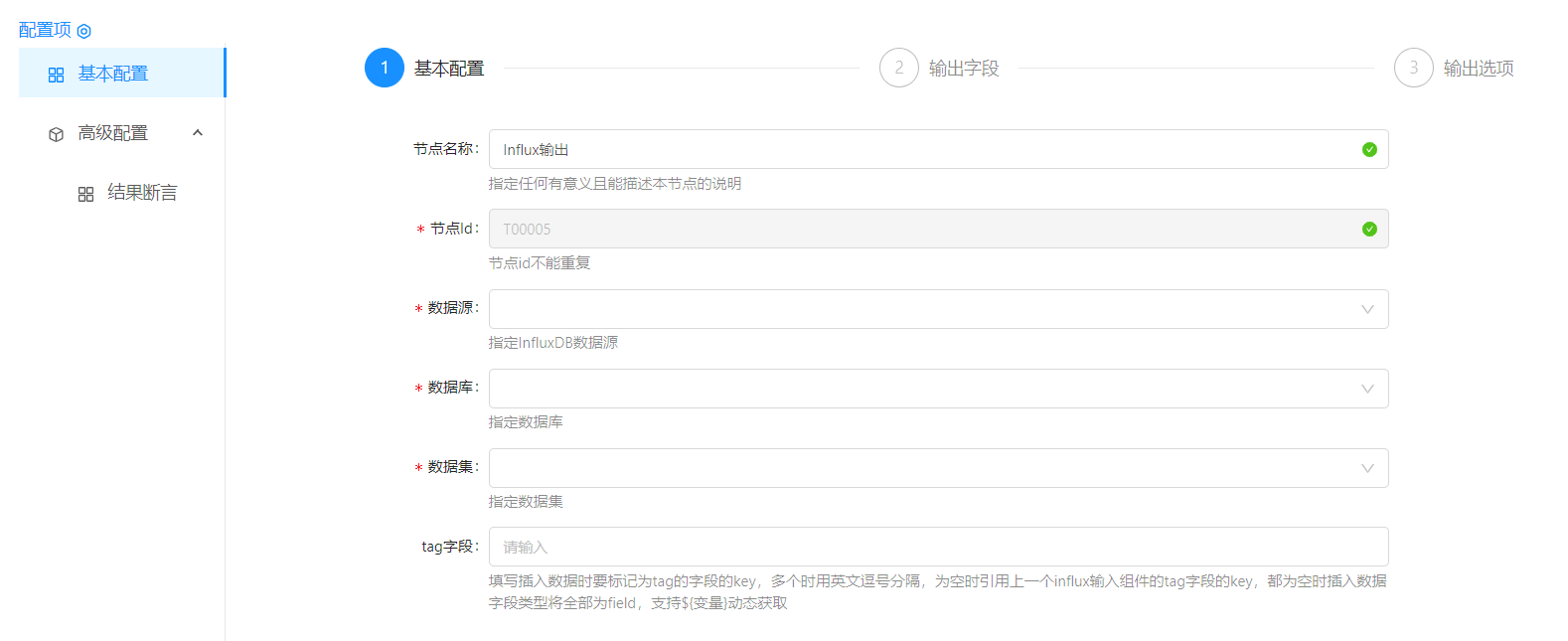
Task: Open 结果断言 in the sidebar
Action: click(x=142, y=193)
